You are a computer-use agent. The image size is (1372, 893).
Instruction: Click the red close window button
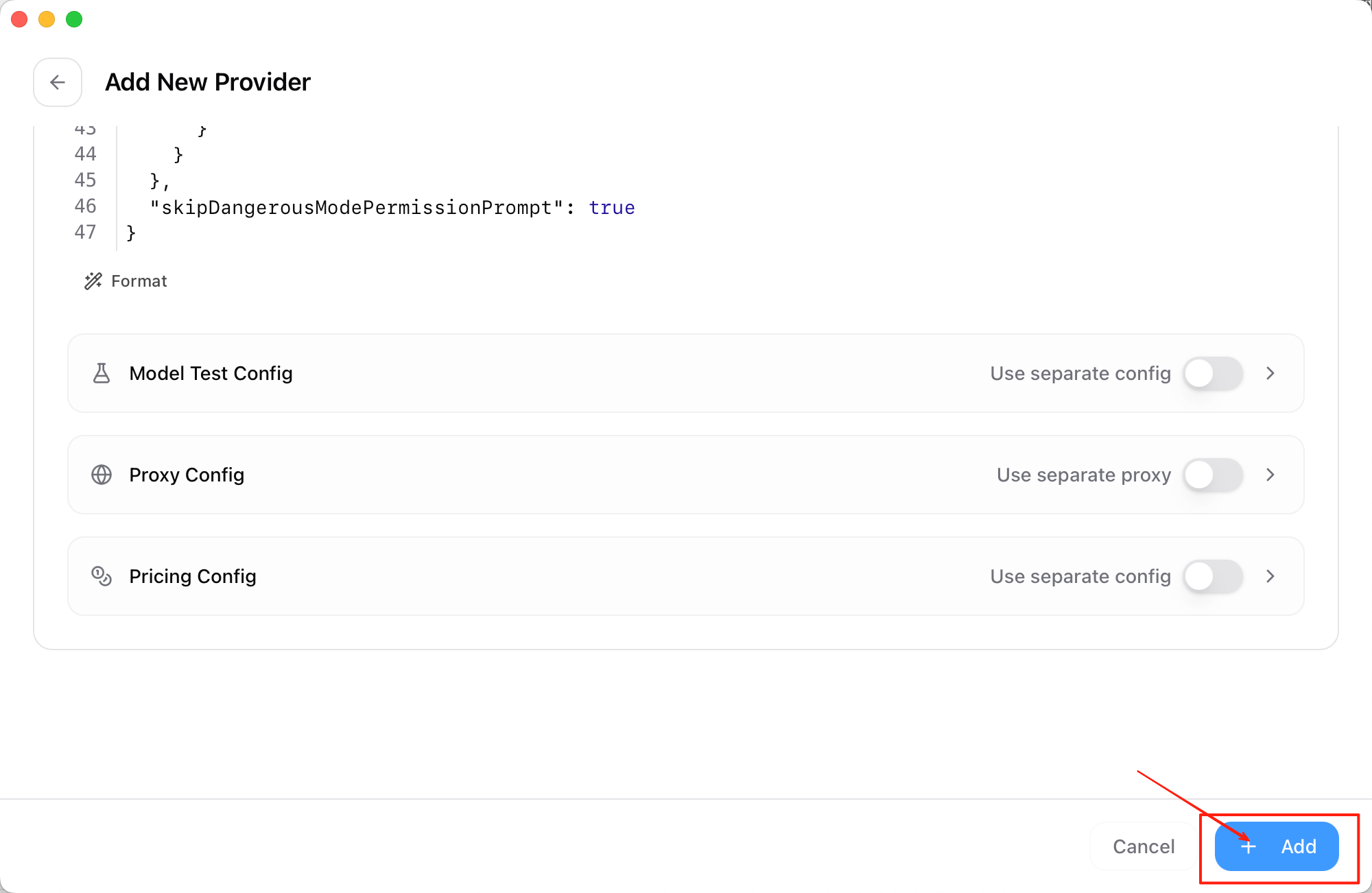[x=19, y=19]
